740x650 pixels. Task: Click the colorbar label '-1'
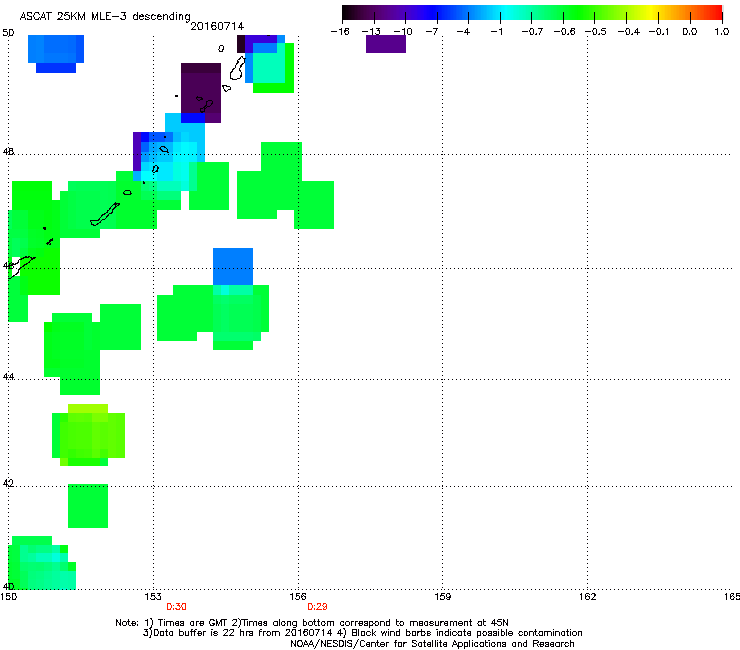[496, 32]
